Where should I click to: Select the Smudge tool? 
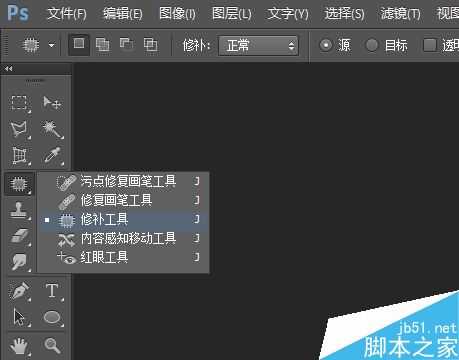[19, 262]
